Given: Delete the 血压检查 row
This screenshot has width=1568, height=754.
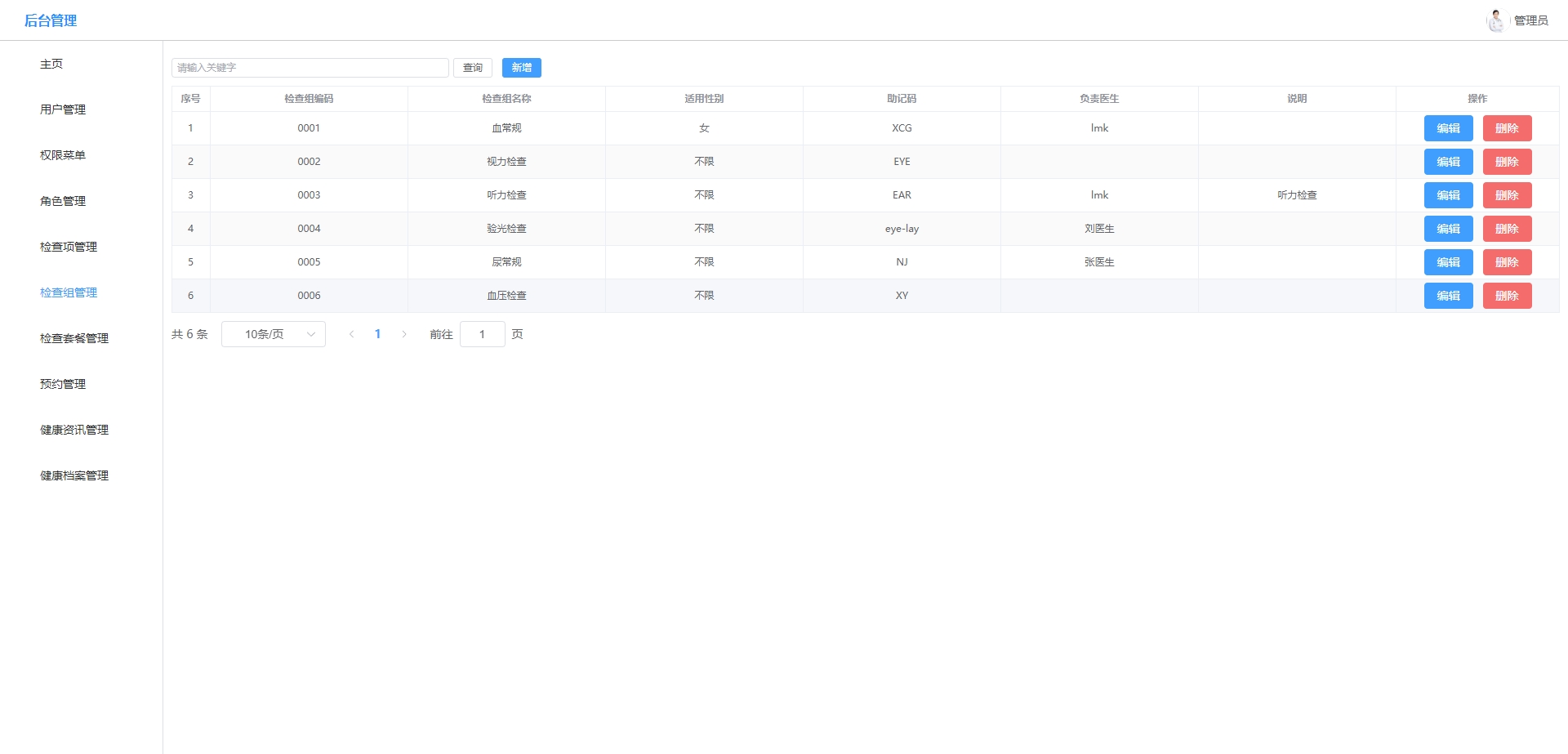Looking at the screenshot, I should [x=1508, y=296].
